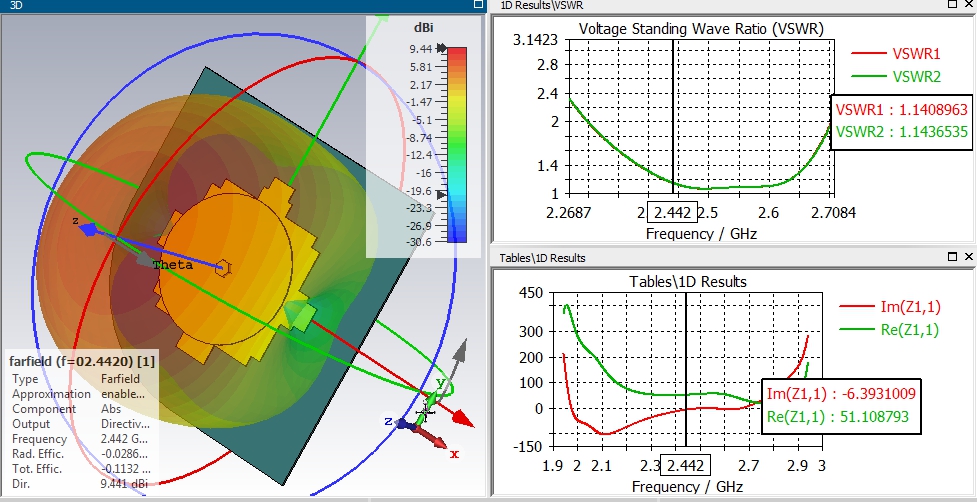Click the upper arrow marker on the dBi color ramp
Viewport: 977px width, 502px height.
coord(442,48)
